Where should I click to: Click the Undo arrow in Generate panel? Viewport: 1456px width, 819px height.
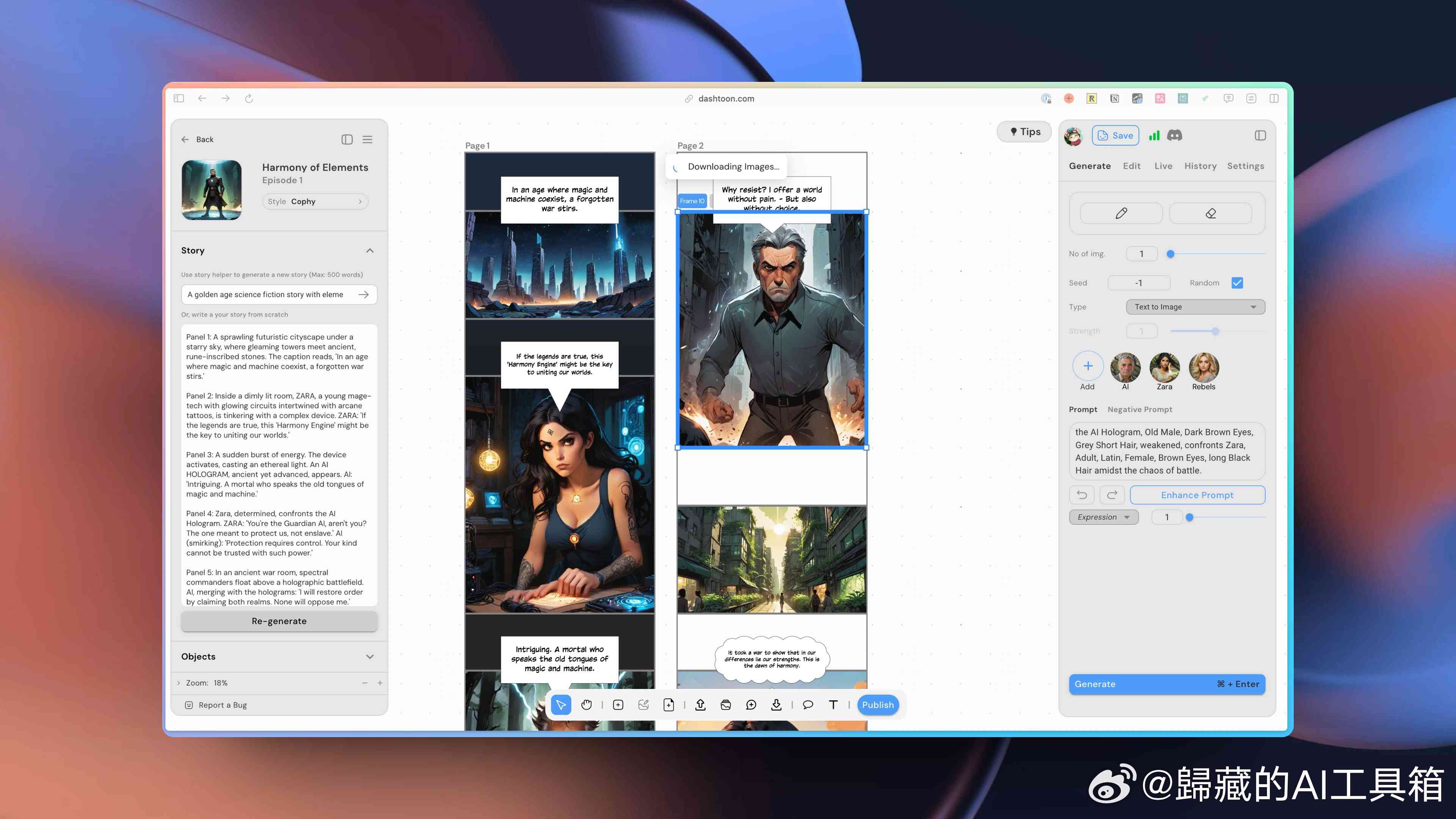pos(1082,494)
